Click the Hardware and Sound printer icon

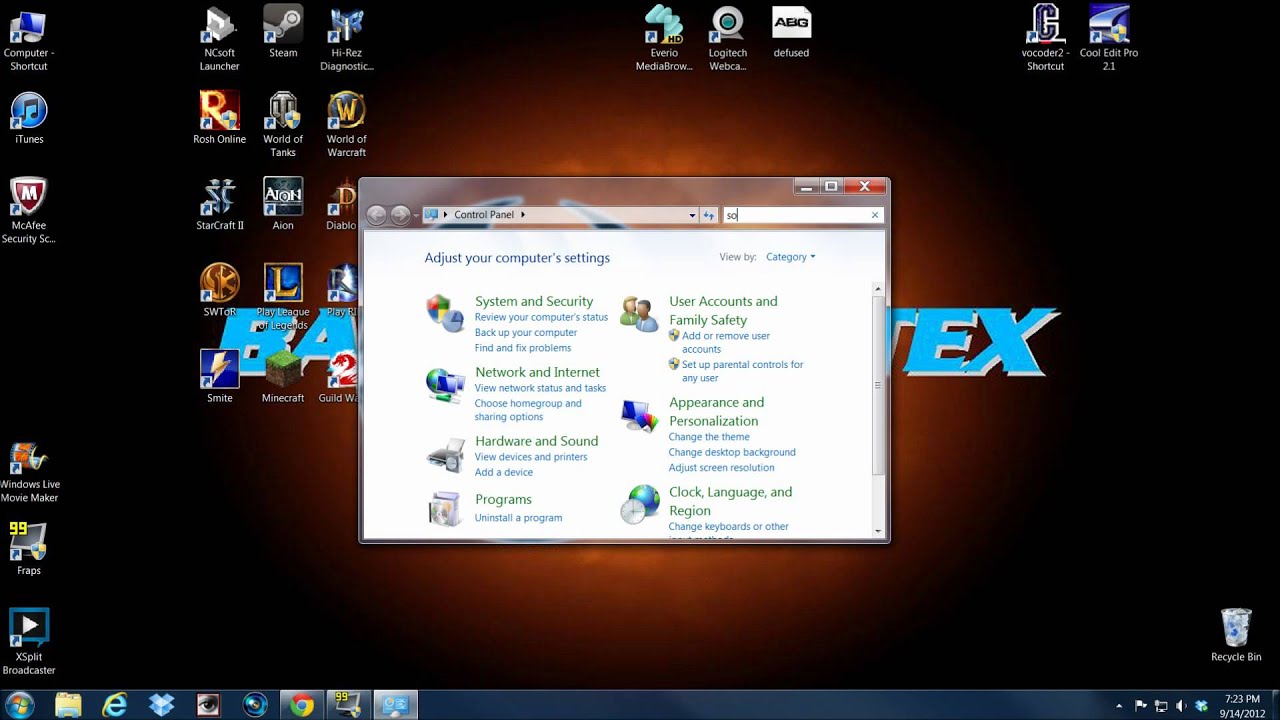point(445,455)
